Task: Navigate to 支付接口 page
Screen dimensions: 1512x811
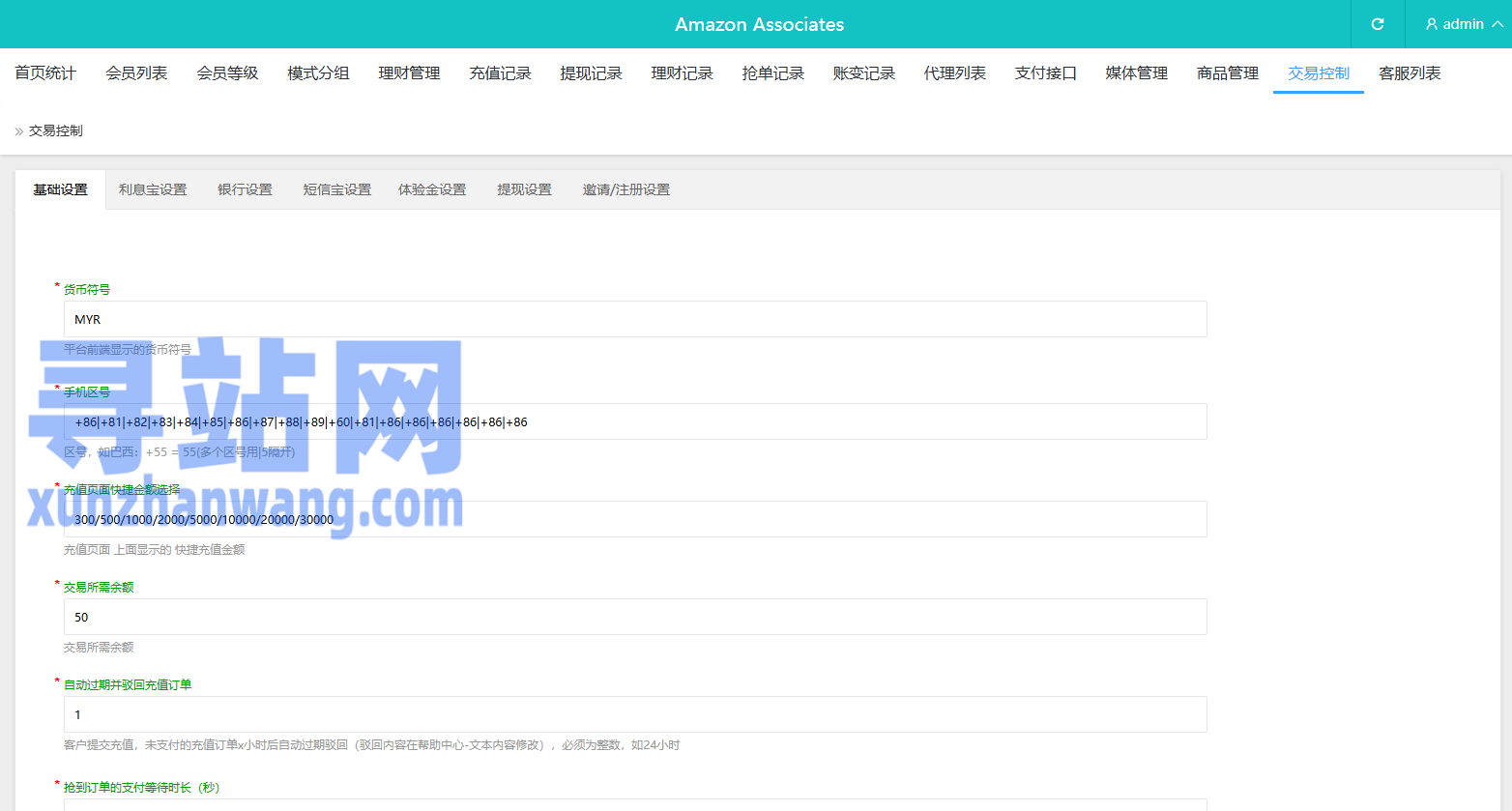Action: coord(1045,73)
